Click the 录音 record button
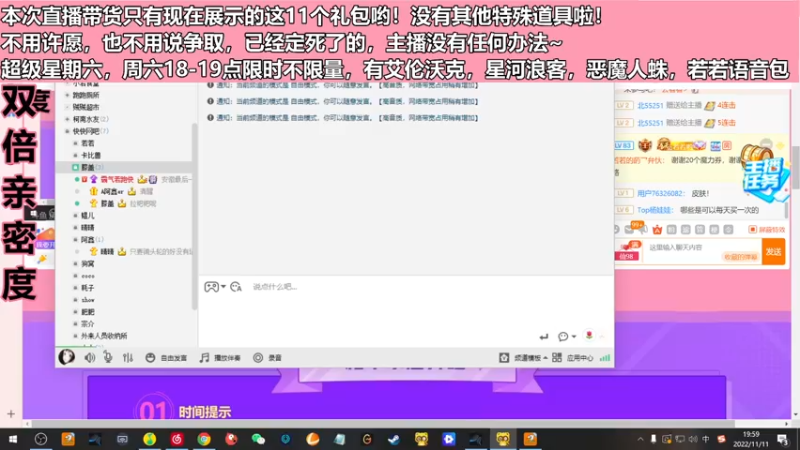This screenshot has width=800, height=450. (x=267, y=358)
